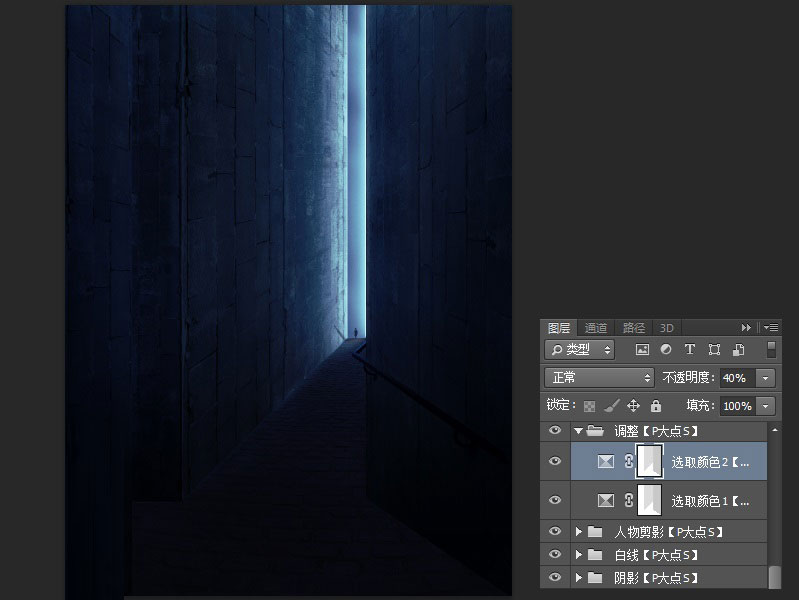
Task: Switch to the 3D tab
Action: (667, 328)
